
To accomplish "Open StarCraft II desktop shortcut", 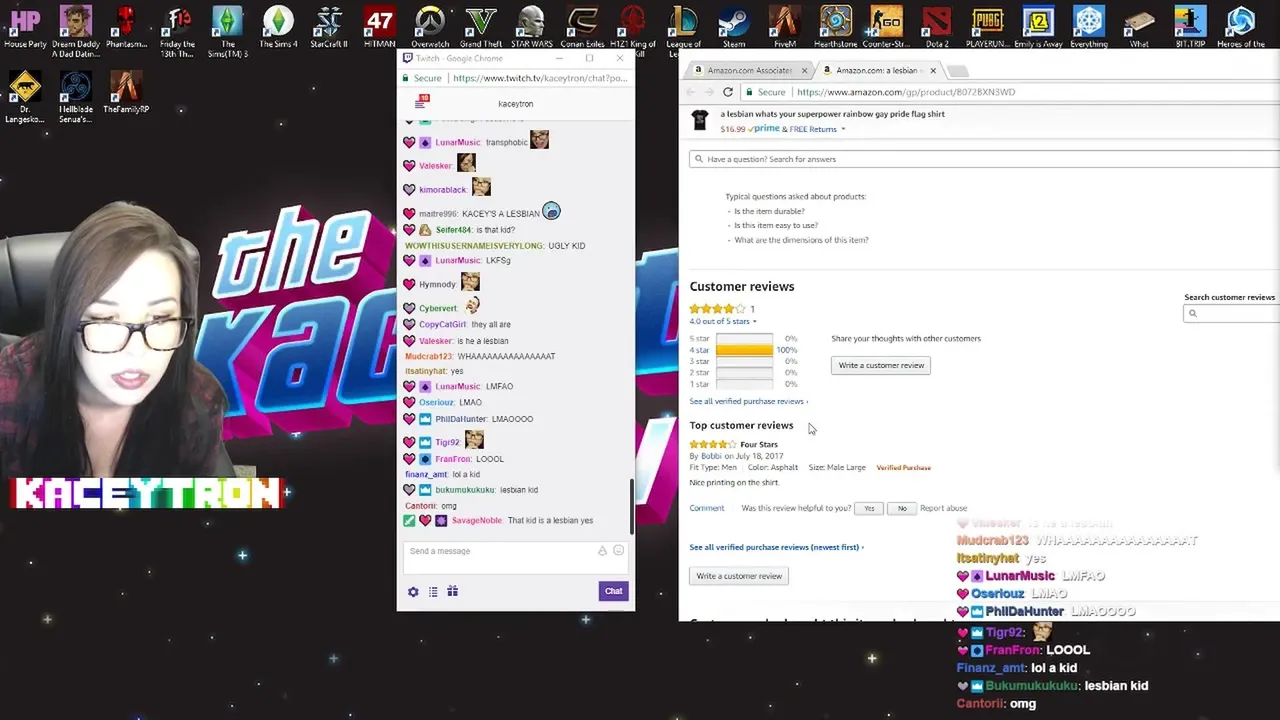I will [329, 27].
